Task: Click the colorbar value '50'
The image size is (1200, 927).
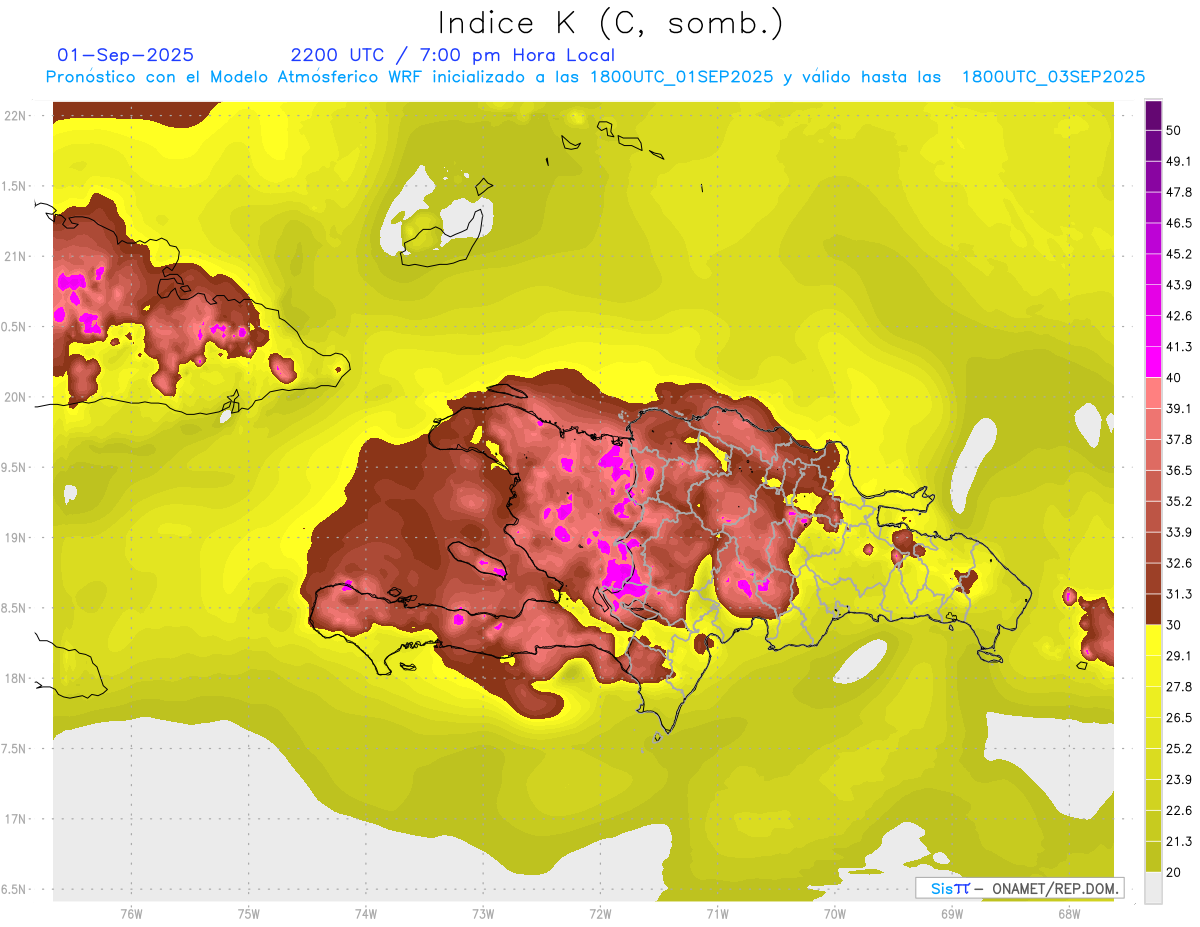Action: tap(1173, 130)
